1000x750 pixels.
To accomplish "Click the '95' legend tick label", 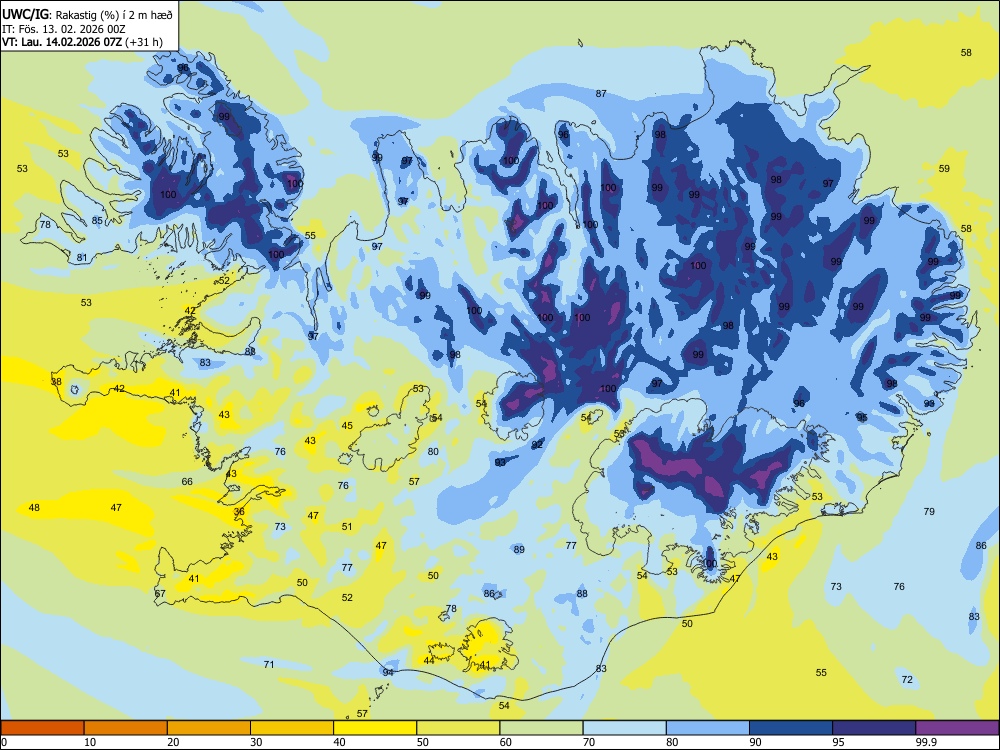I will [x=838, y=742].
